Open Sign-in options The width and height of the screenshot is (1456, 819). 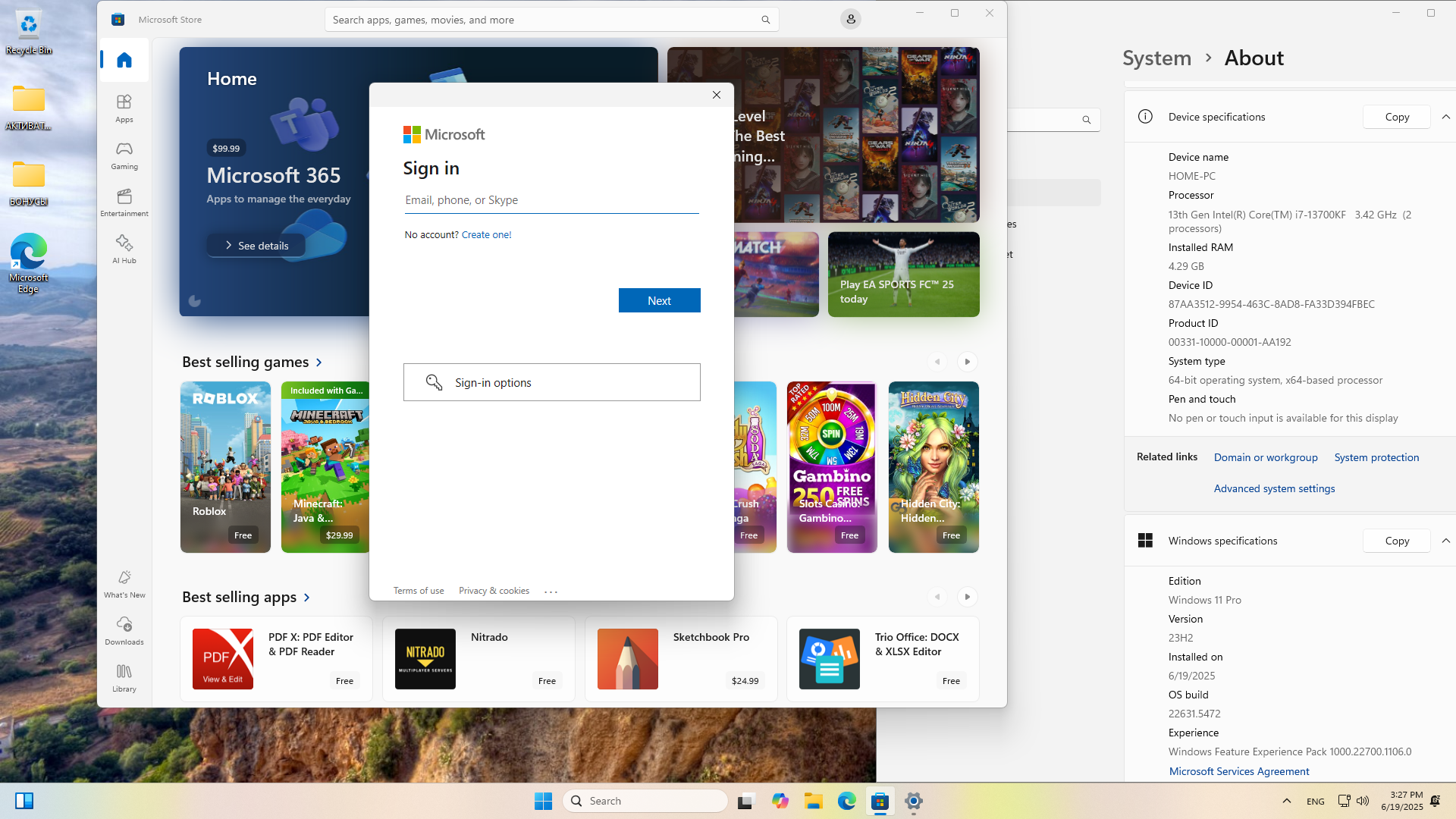pos(552,382)
